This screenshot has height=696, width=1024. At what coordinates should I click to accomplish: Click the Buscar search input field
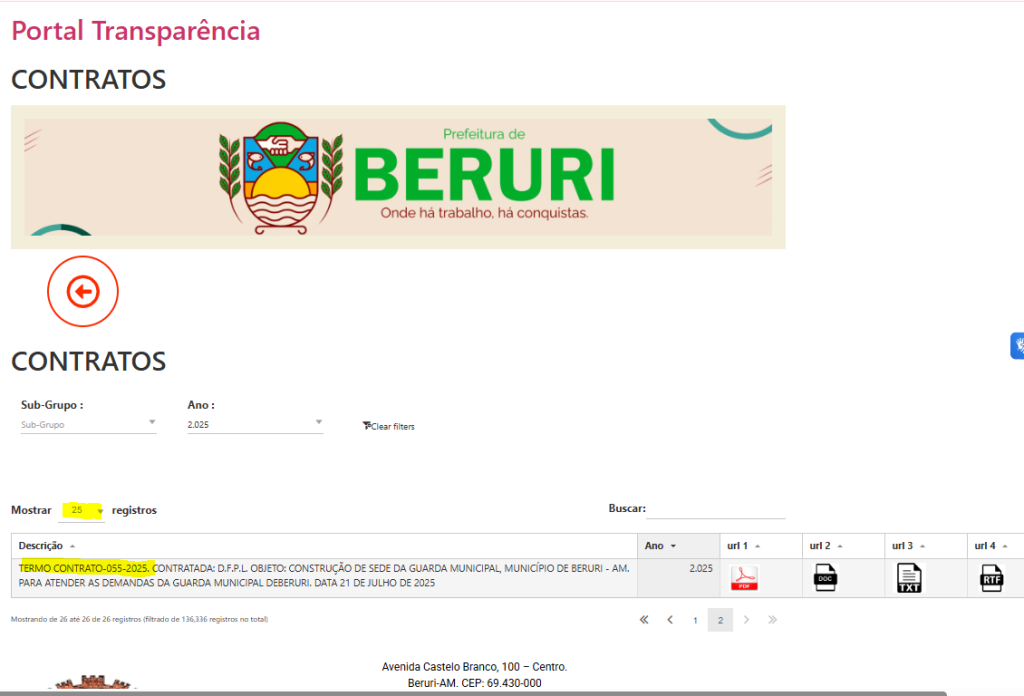(x=716, y=509)
